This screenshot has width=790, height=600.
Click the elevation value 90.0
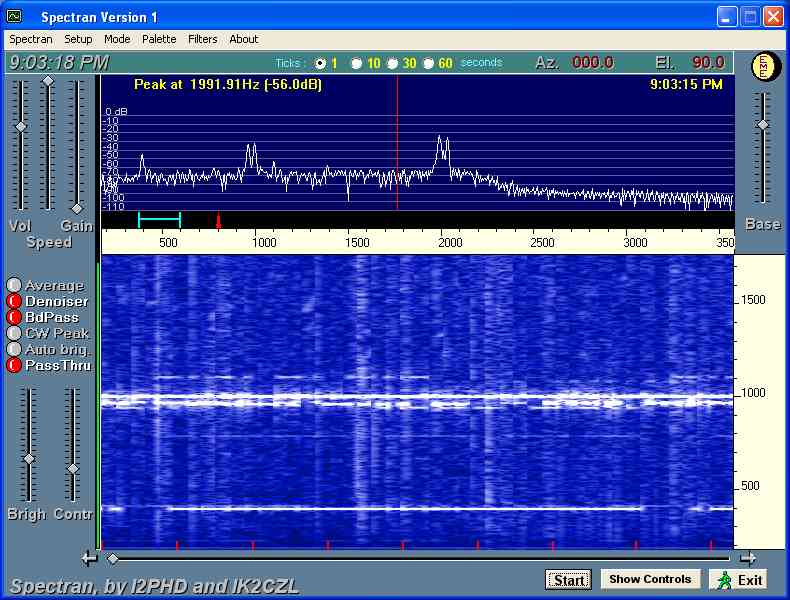click(x=708, y=63)
